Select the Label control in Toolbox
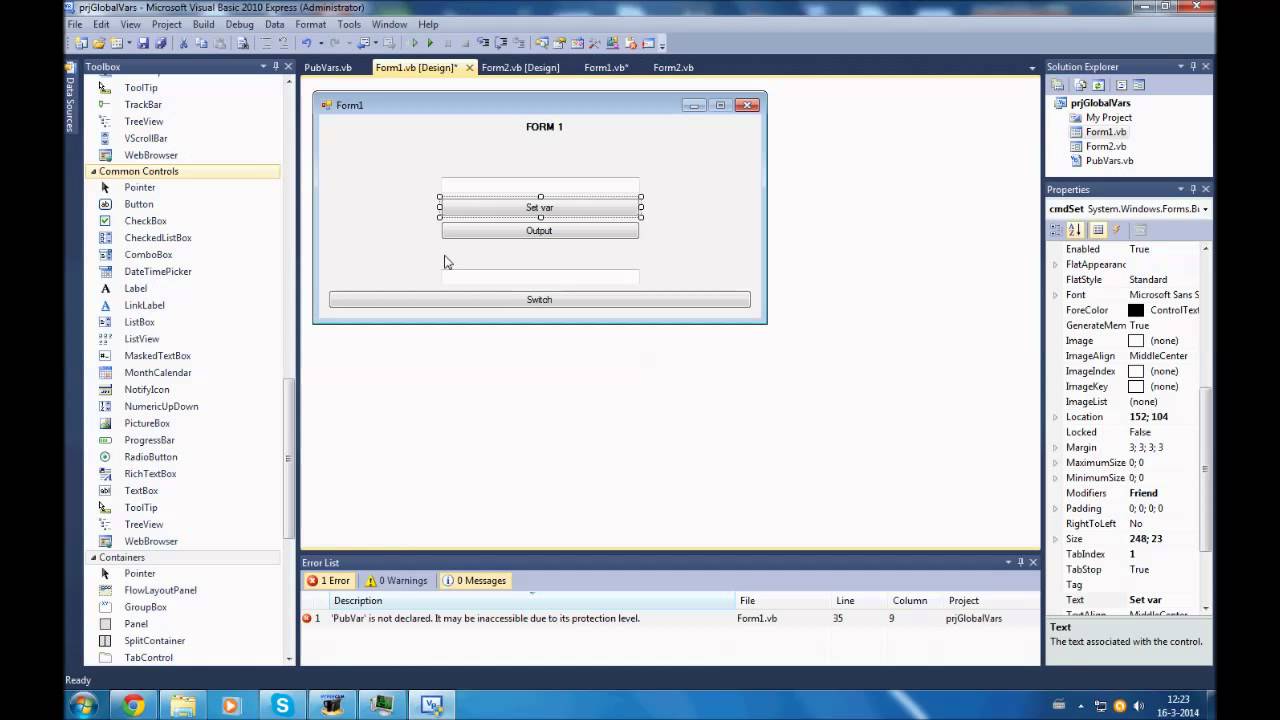The image size is (1280, 720). tap(136, 288)
